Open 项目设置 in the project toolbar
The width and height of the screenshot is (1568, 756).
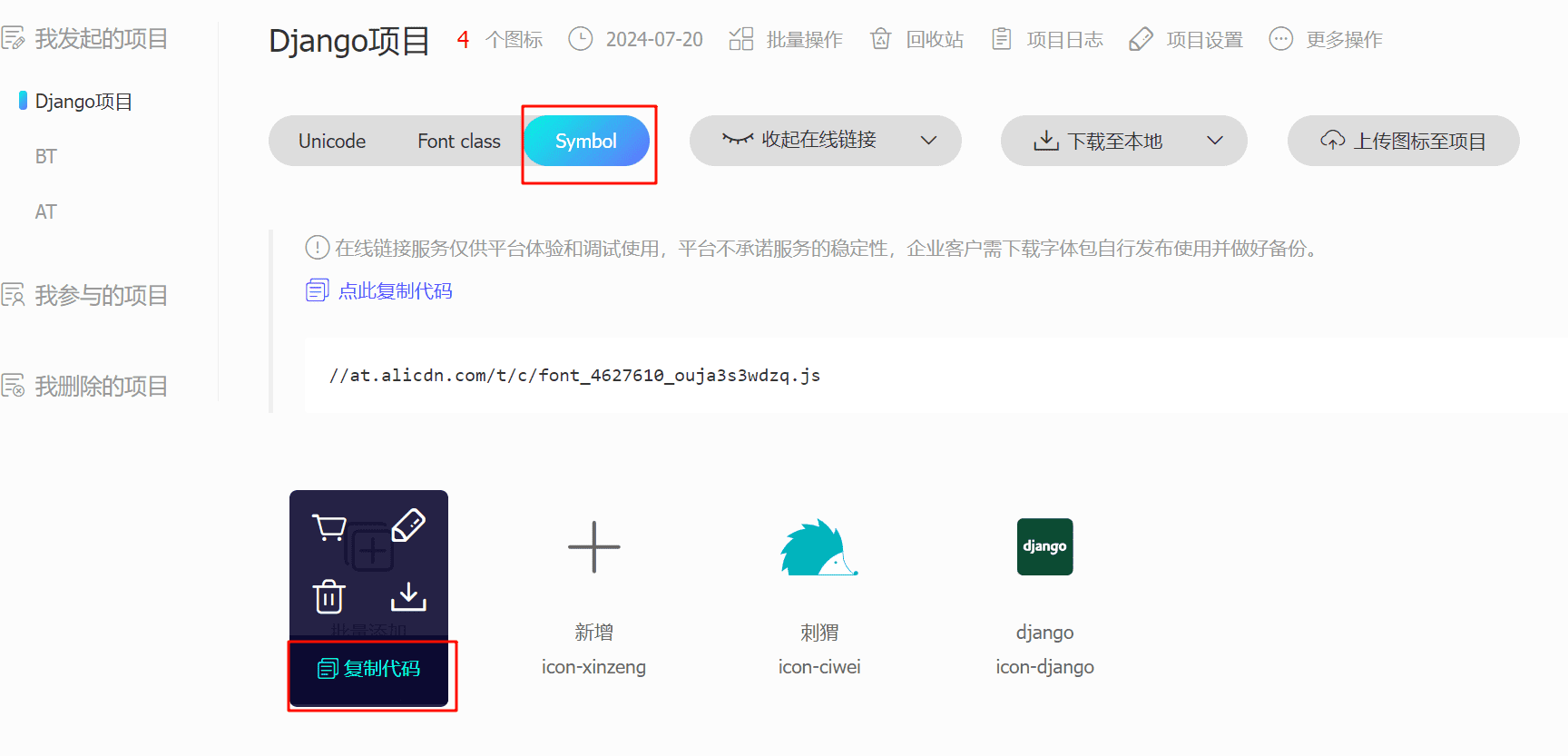(x=1204, y=39)
